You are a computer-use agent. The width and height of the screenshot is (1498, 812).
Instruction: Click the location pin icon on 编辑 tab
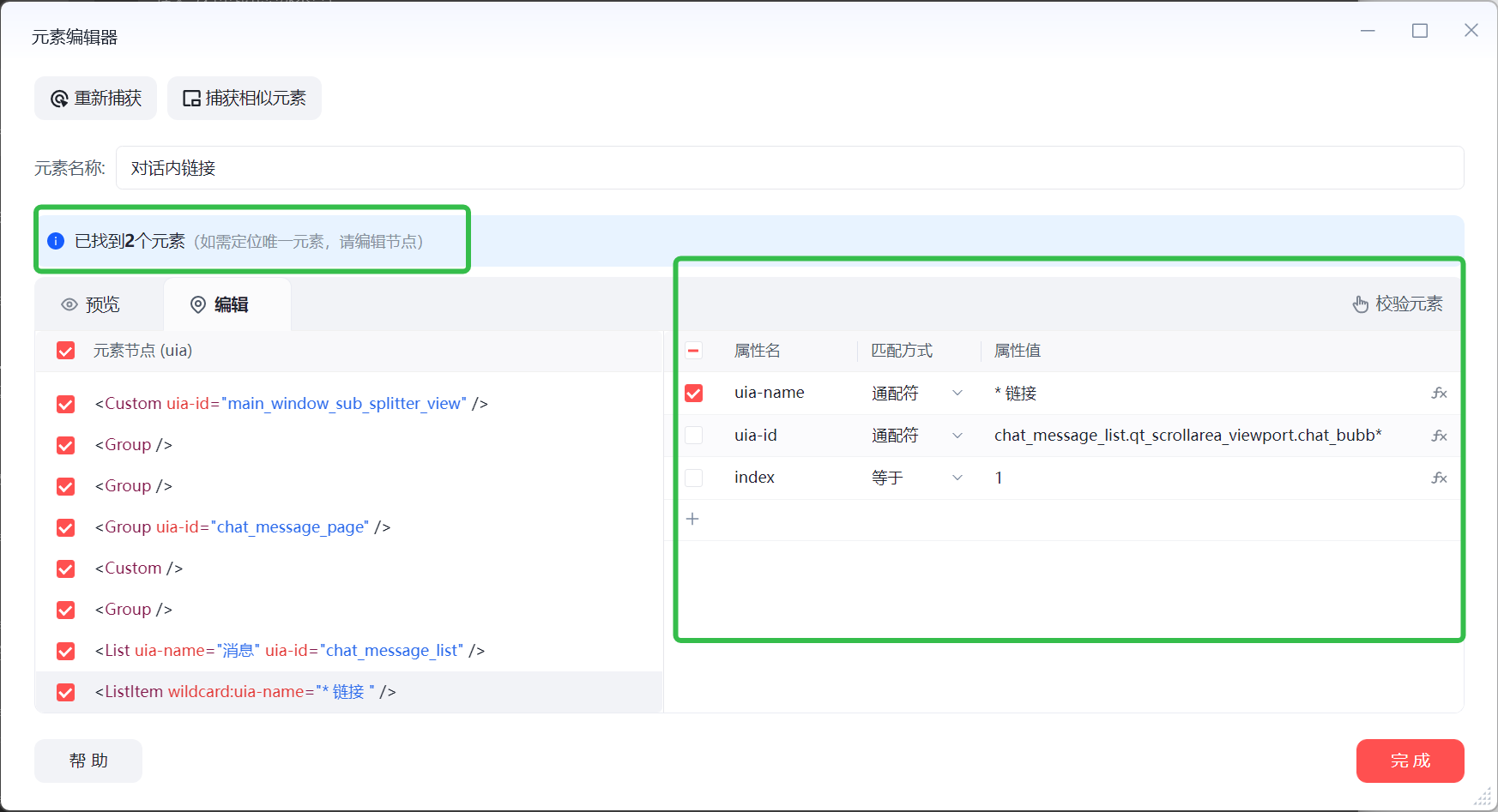(198, 304)
